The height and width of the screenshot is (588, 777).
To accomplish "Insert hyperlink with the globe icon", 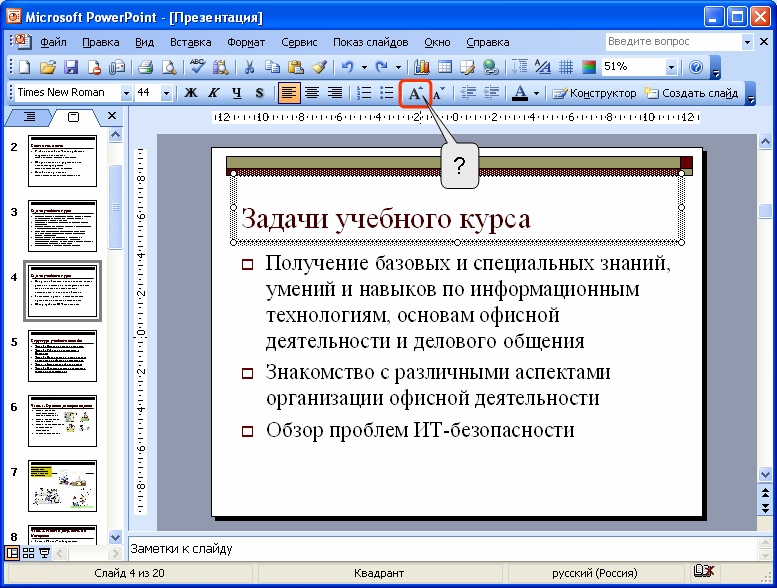I will click(x=491, y=66).
